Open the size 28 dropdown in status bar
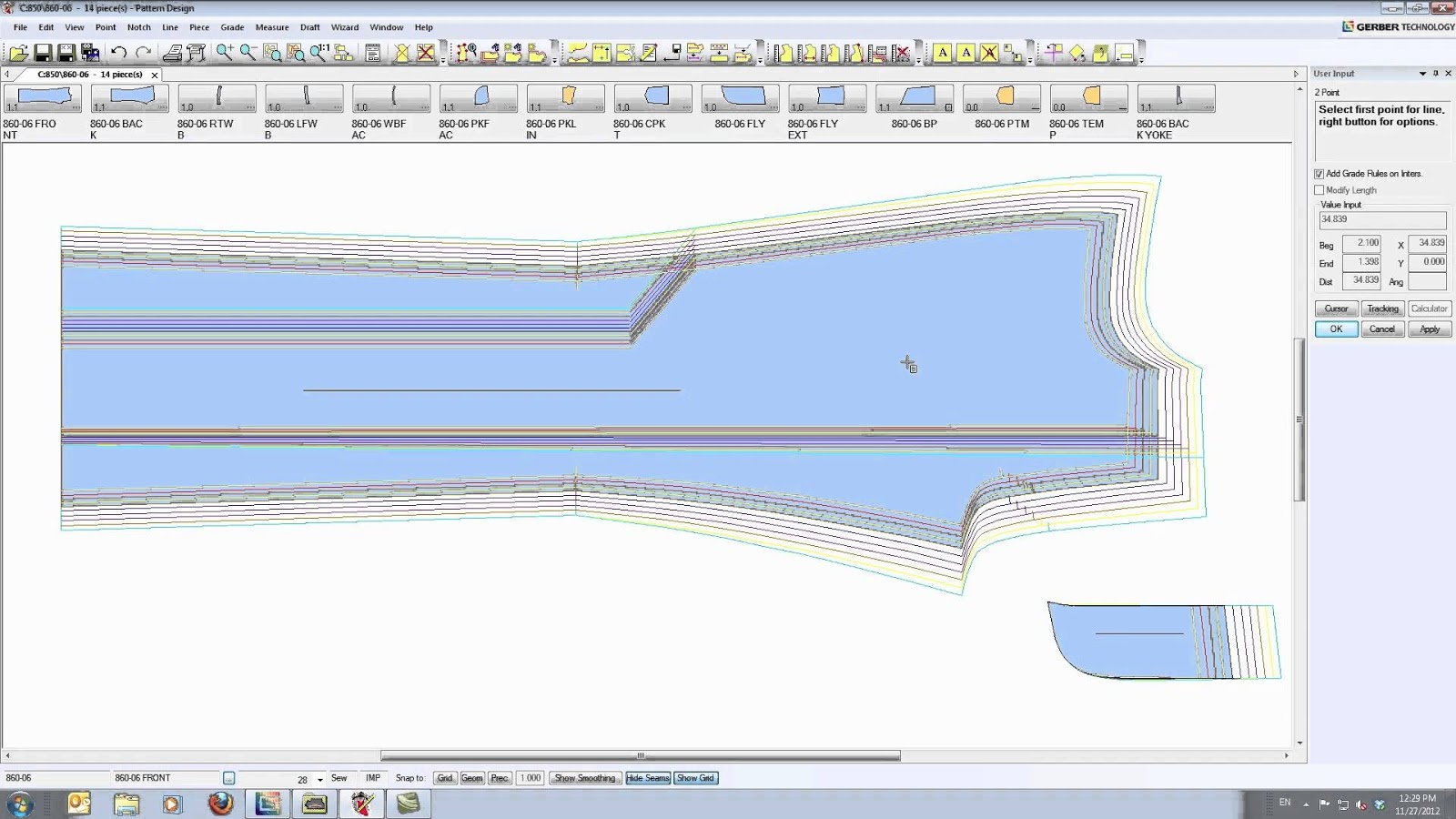Screen dimensions: 1456x819 pos(319,780)
